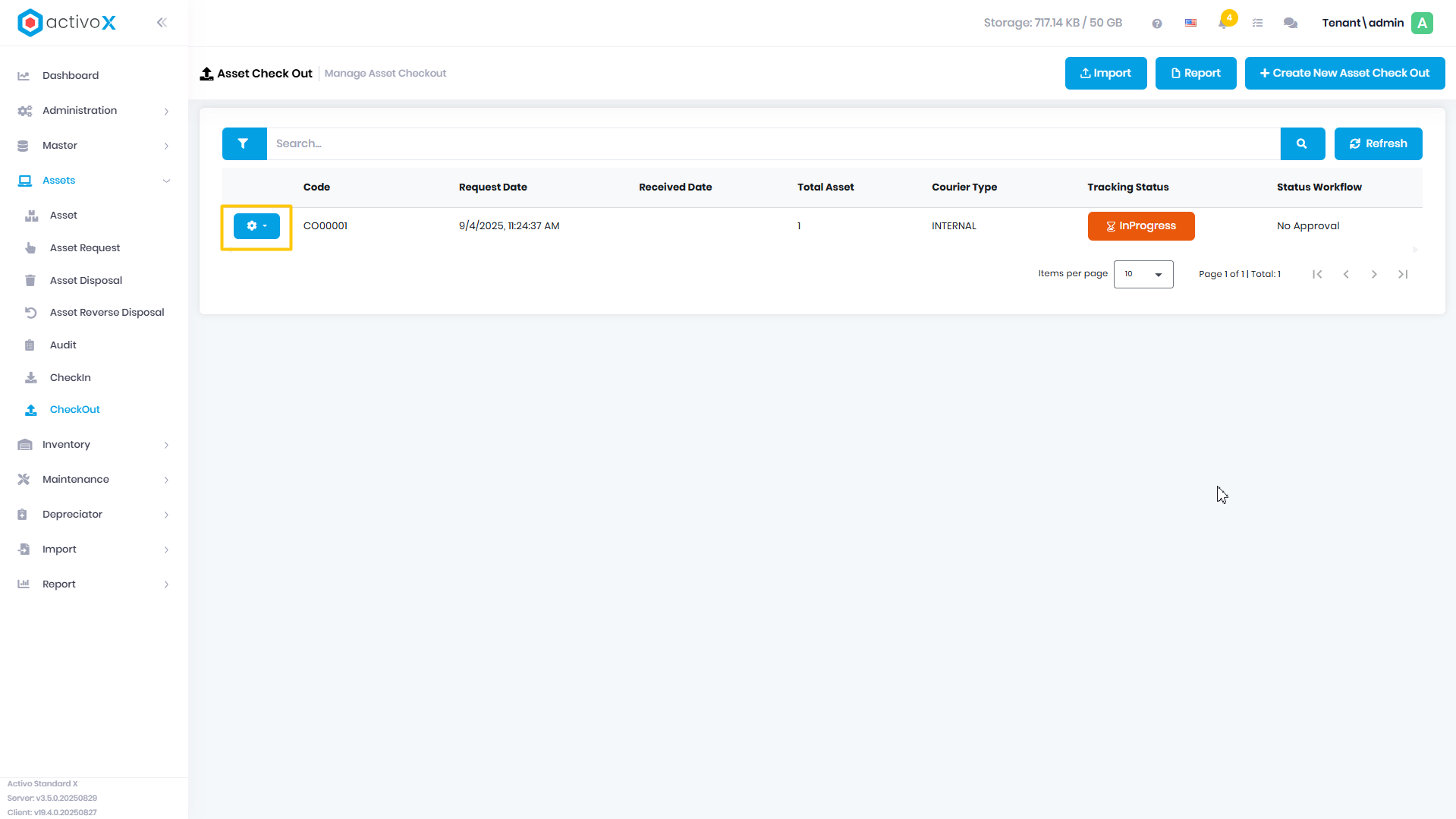
Task: Sort by Code column header
Action: pyautogui.click(x=316, y=187)
